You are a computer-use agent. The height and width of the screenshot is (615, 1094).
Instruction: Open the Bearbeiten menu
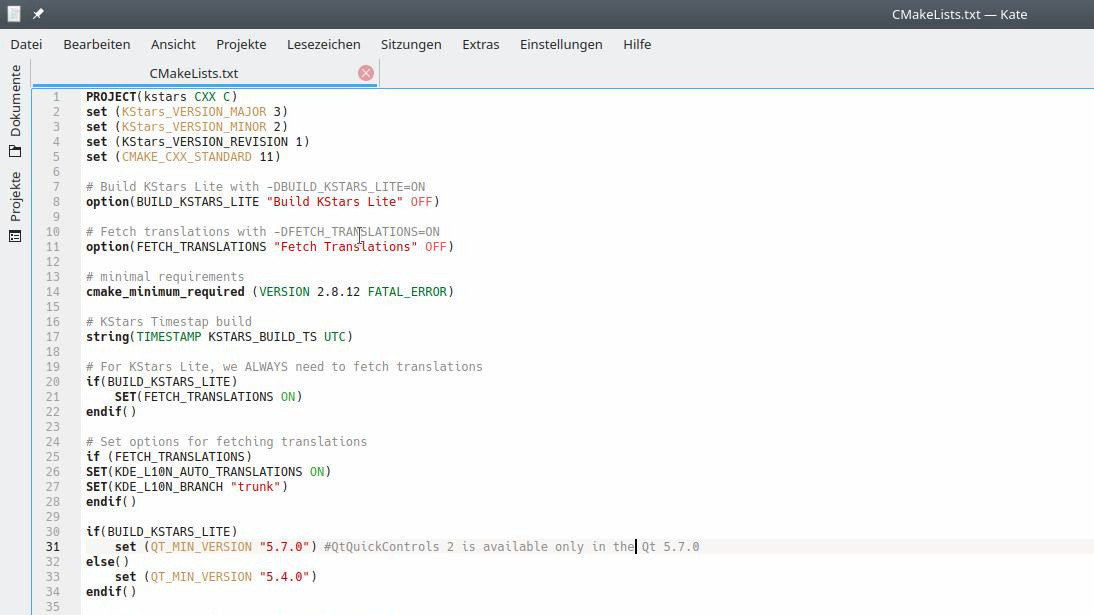[97, 44]
